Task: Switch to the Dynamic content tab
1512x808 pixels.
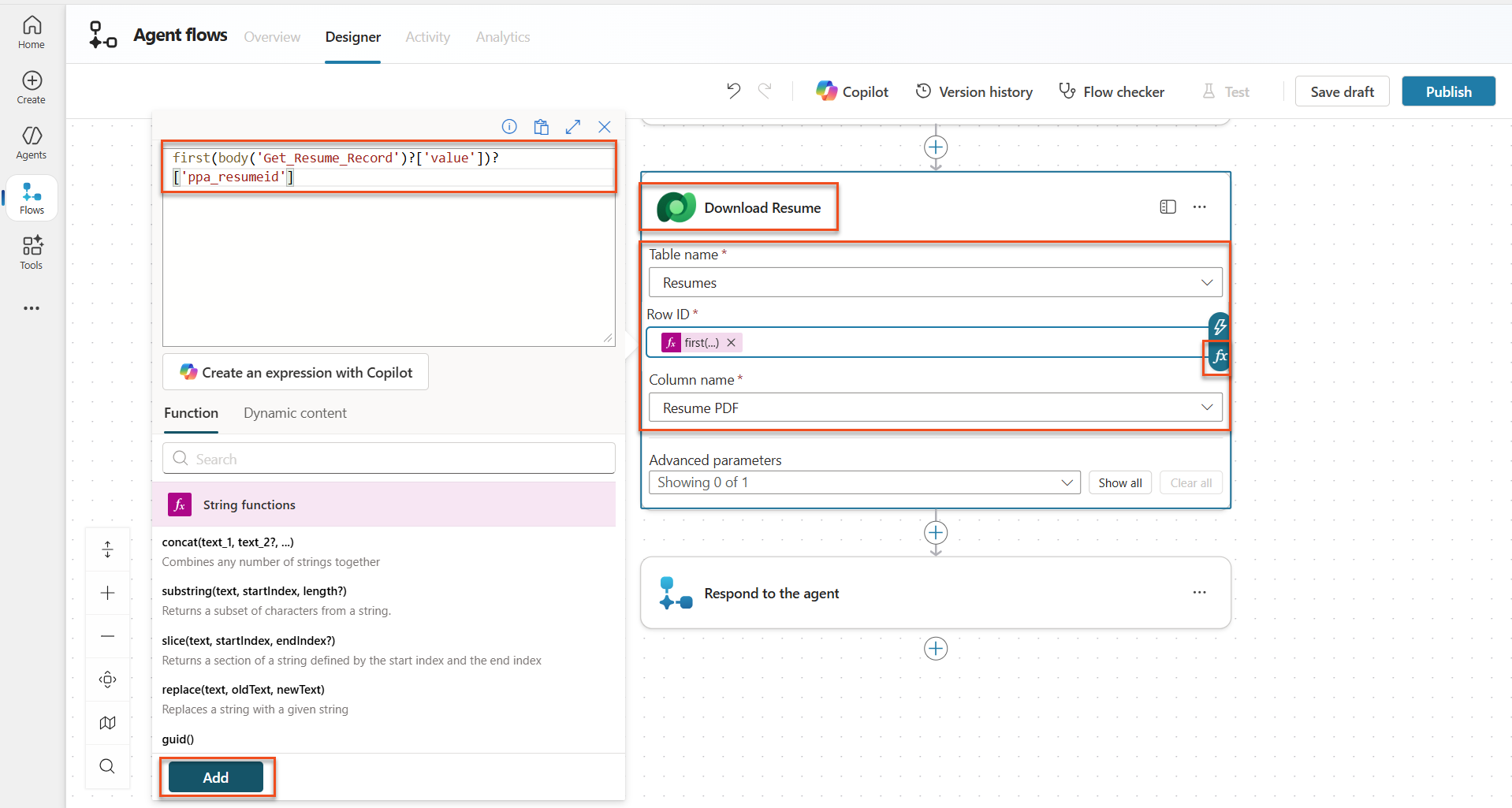Action: [x=295, y=413]
